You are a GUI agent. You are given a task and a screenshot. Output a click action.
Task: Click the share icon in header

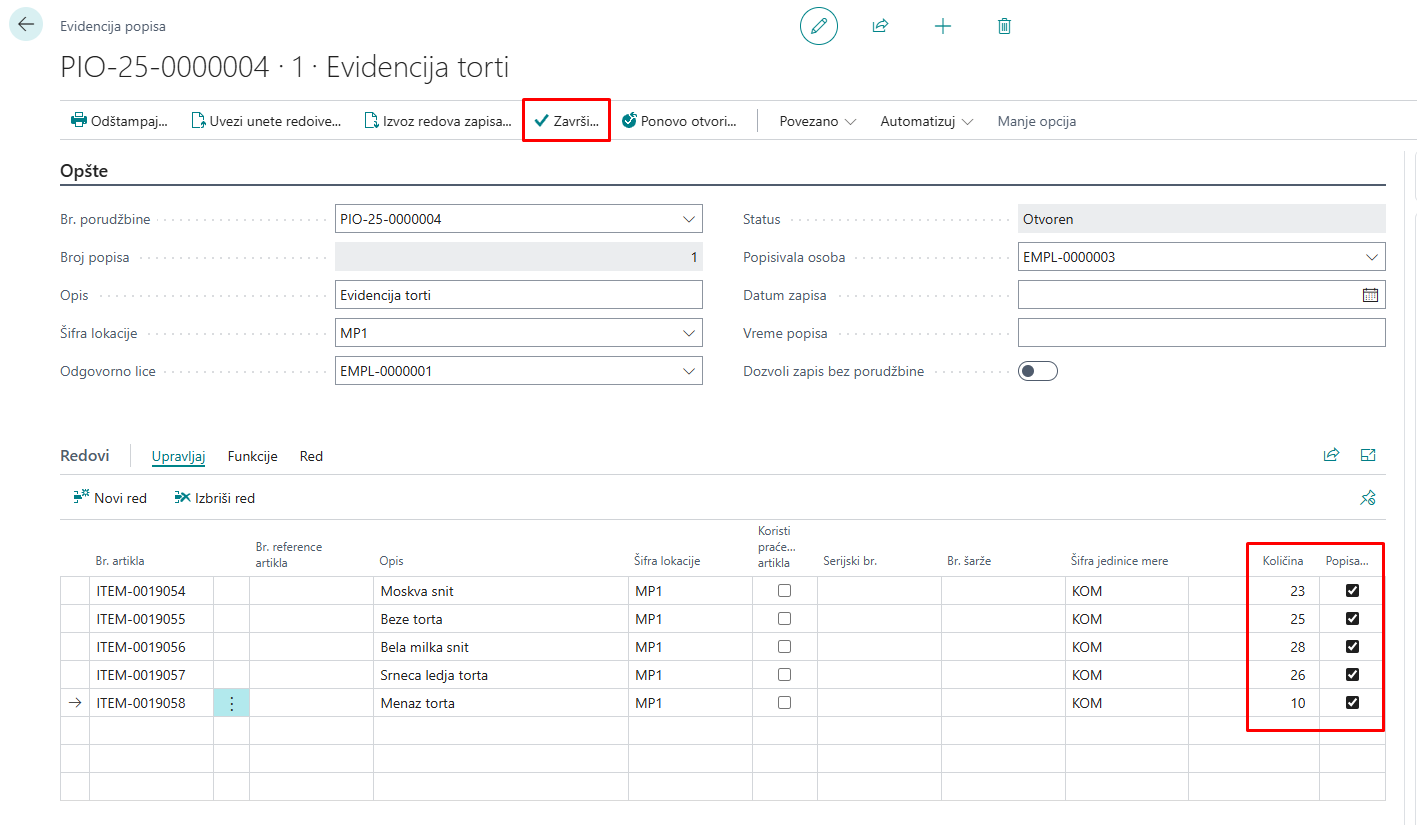coord(880,26)
